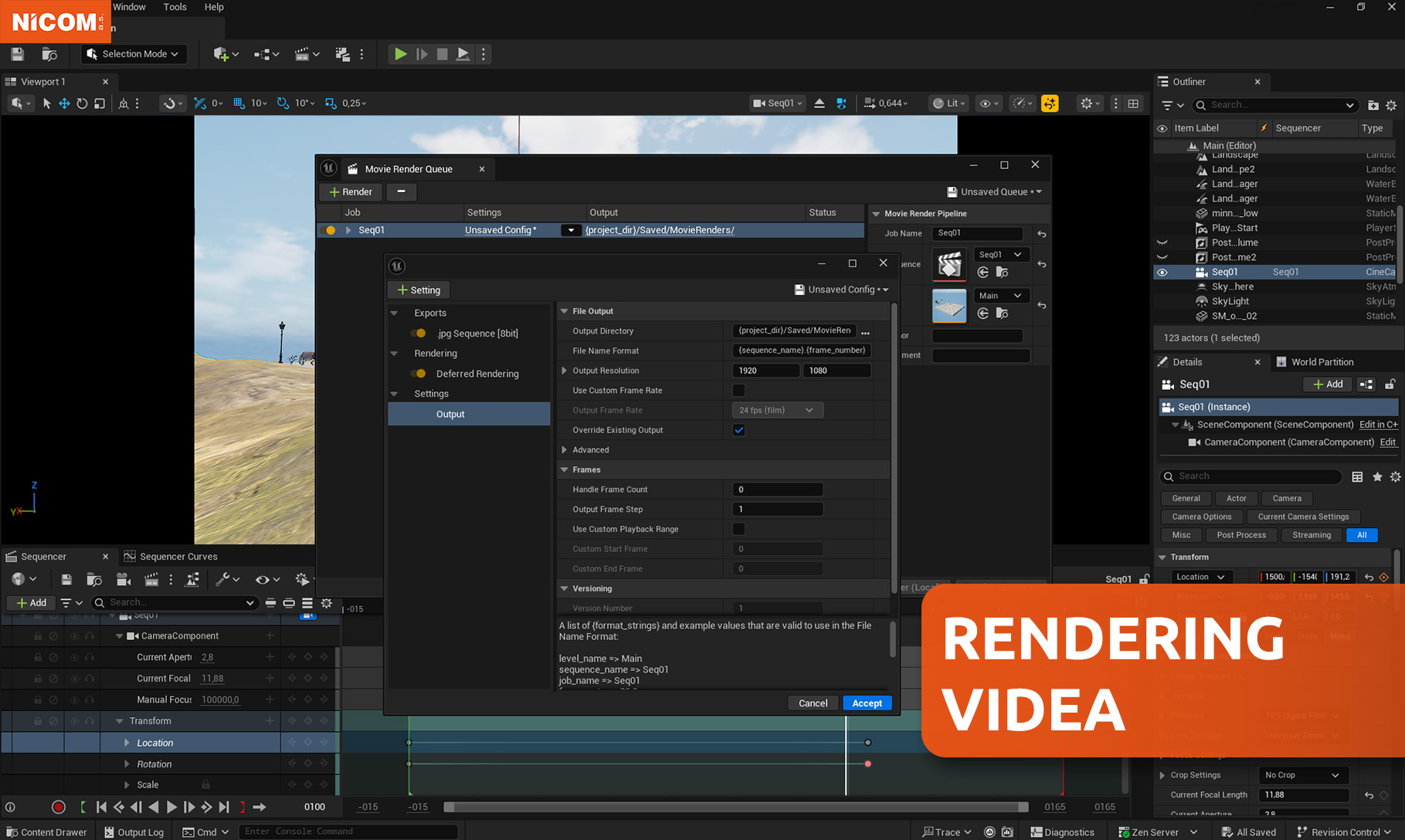Click the record button in Sequencer transport
The height and width of the screenshot is (840, 1405).
[58, 807]
